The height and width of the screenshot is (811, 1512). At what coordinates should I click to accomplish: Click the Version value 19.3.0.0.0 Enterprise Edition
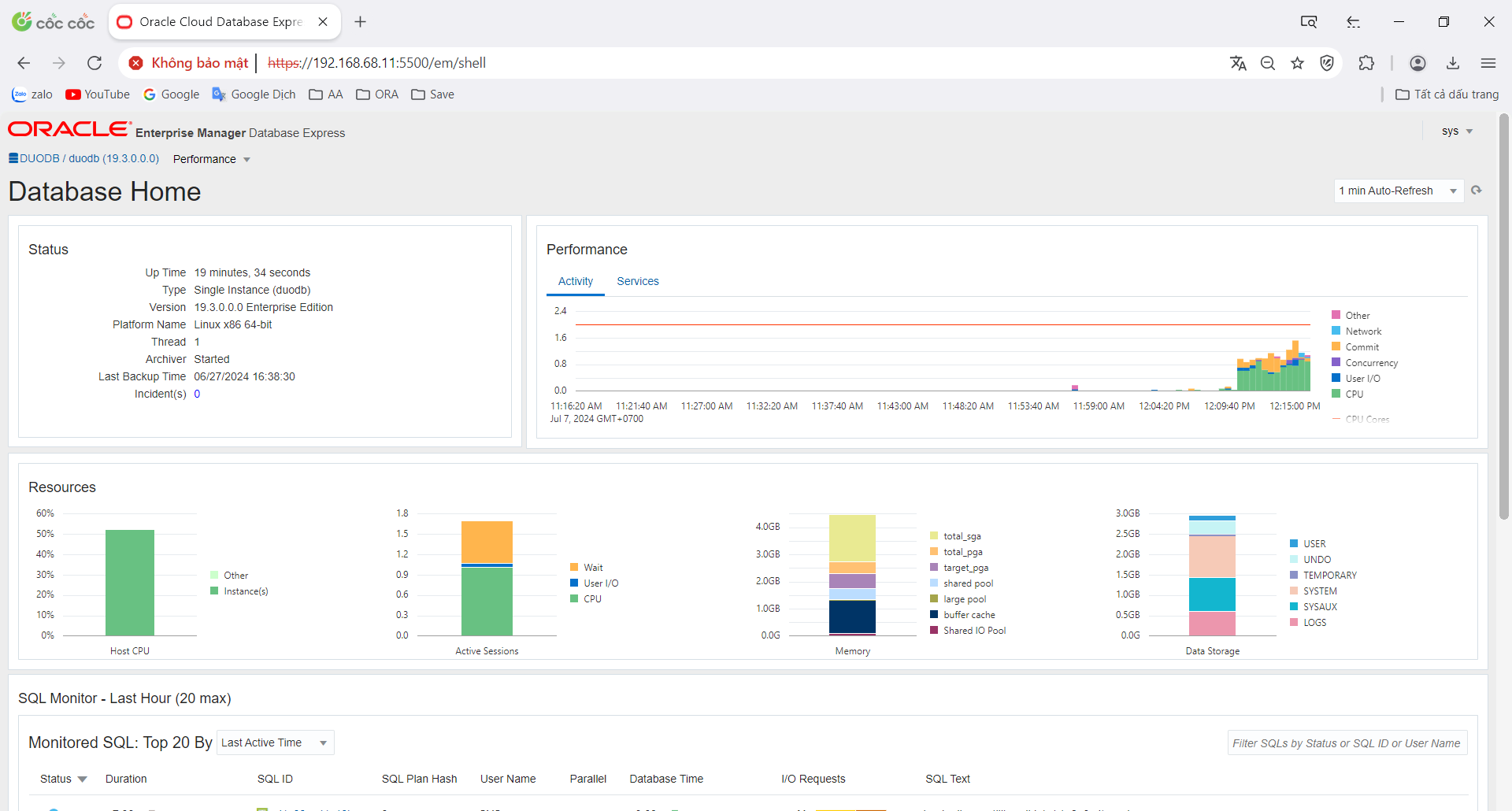coord(264,307)
